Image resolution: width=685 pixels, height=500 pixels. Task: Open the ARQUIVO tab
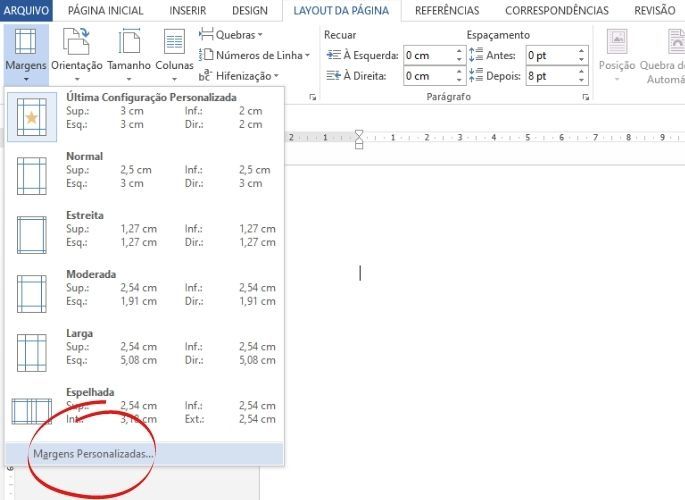(x=28, y=11)
